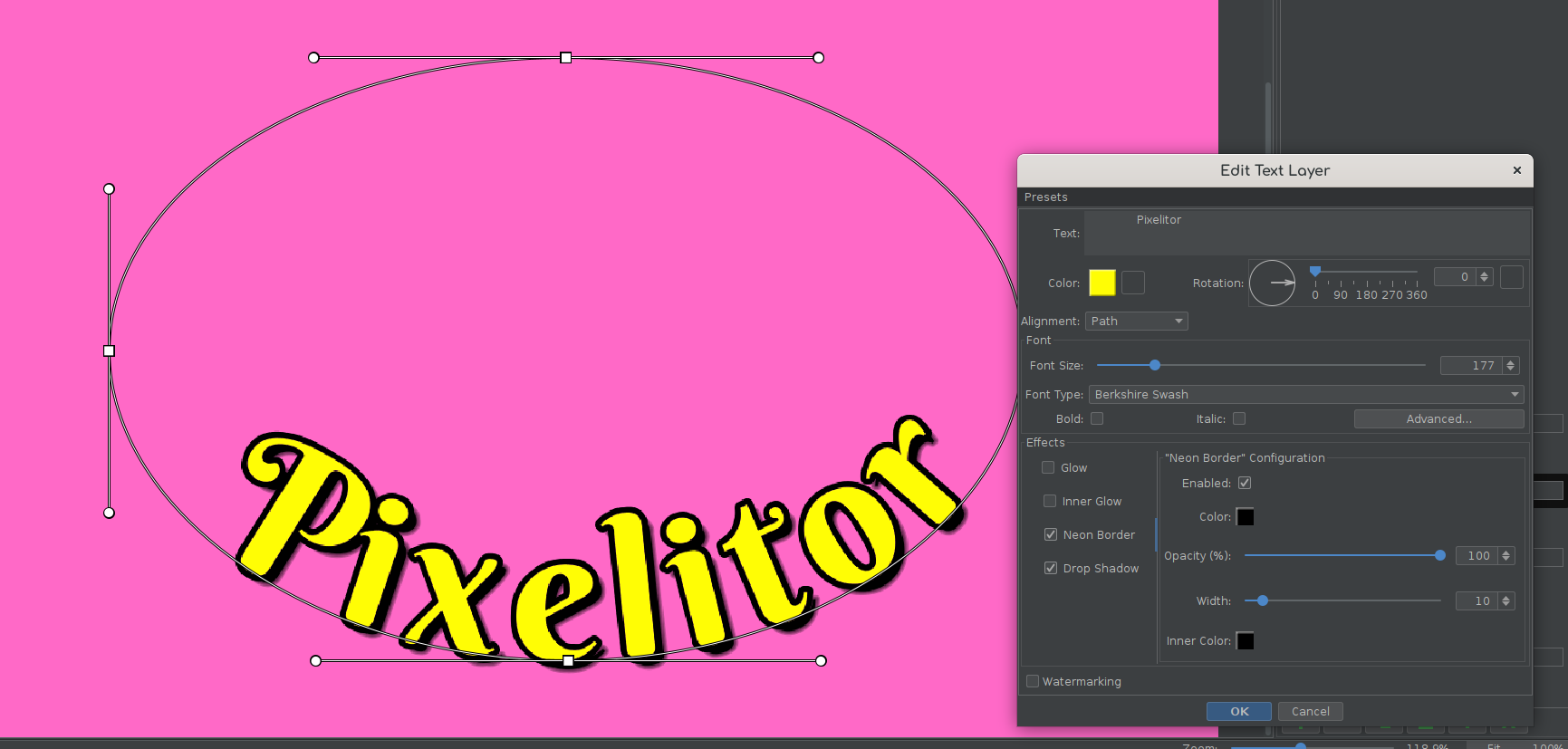Toggle the Neon Border Enabled checkbox
Image resolution: width=1568 pixels, height=749 pixels.
(1245, 483)
